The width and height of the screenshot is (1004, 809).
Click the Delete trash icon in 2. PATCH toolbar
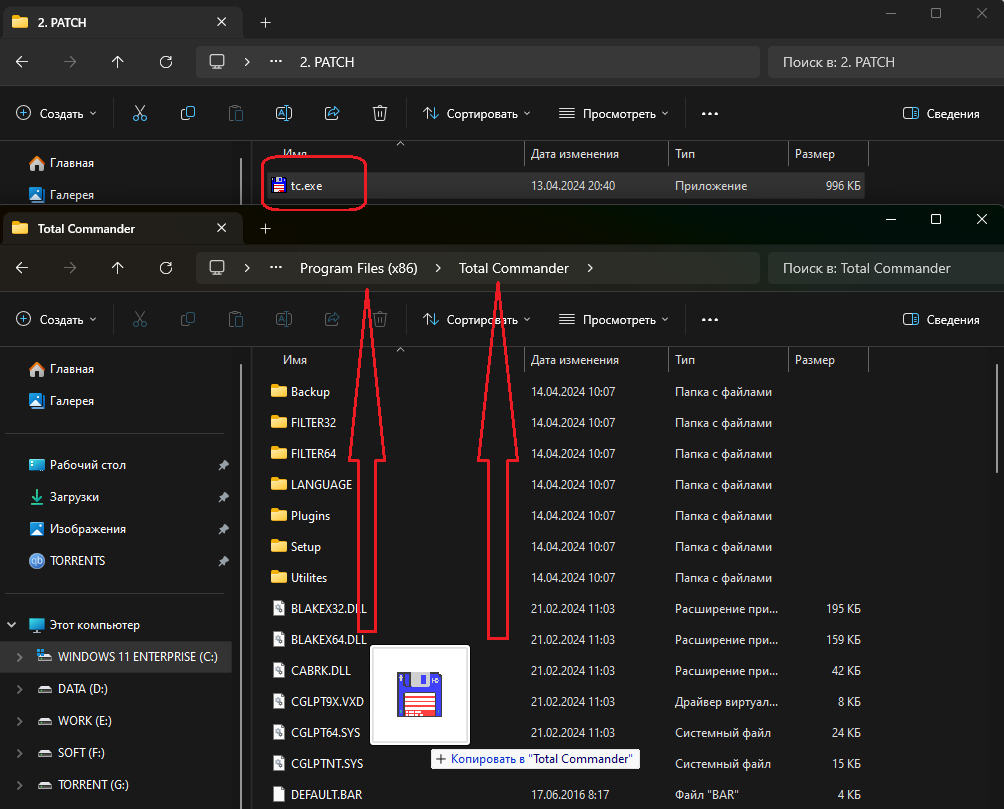(380, 114)
